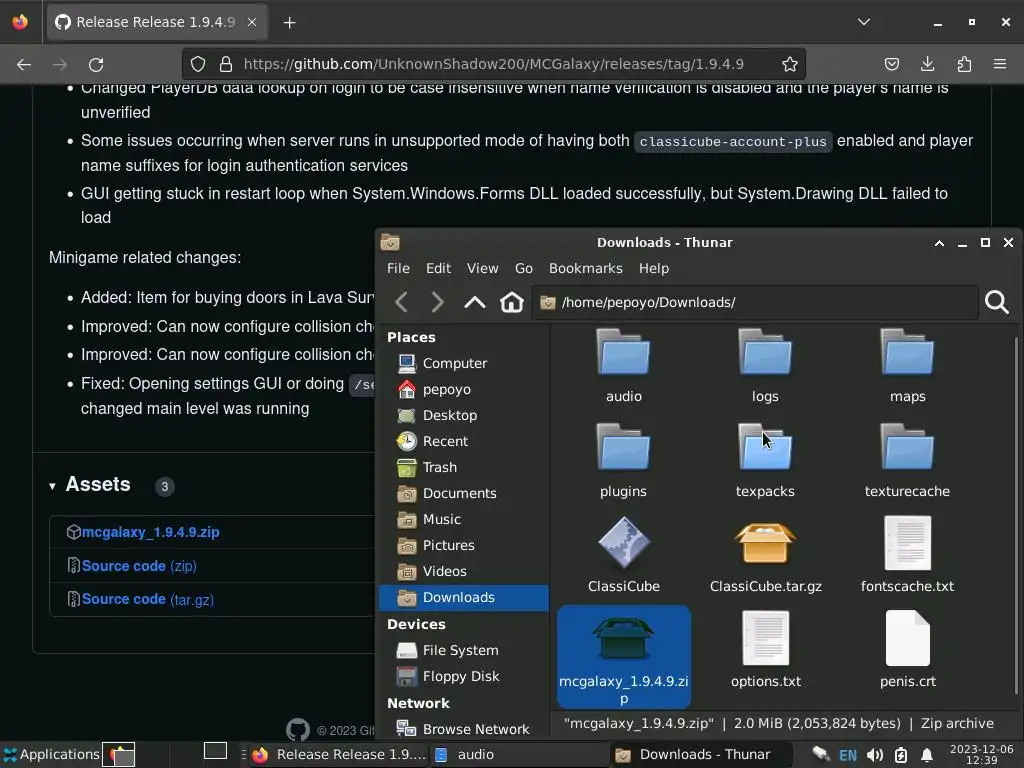Download mcgalaxy_1.9.4.9.zip asset link

click(150, 532)
